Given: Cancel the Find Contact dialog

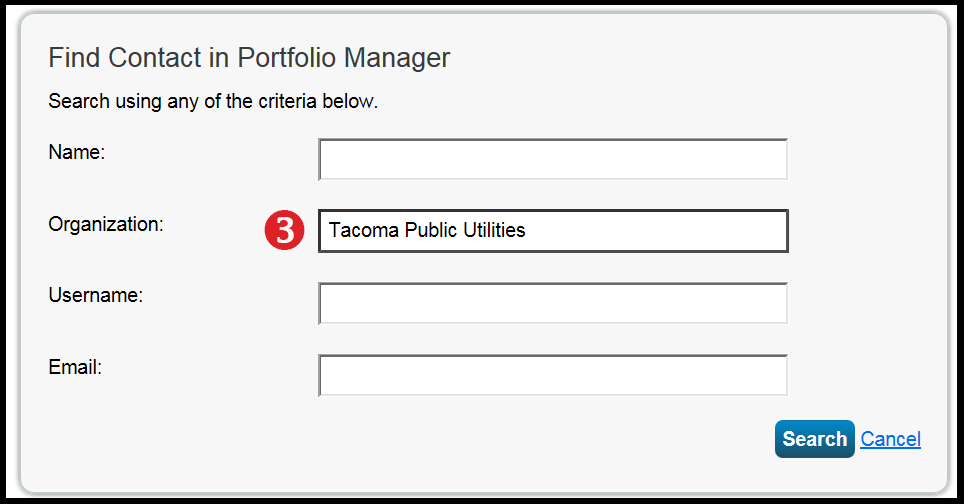Looking at the screenshot, I should pyautogui.click(x=890, y=439).
